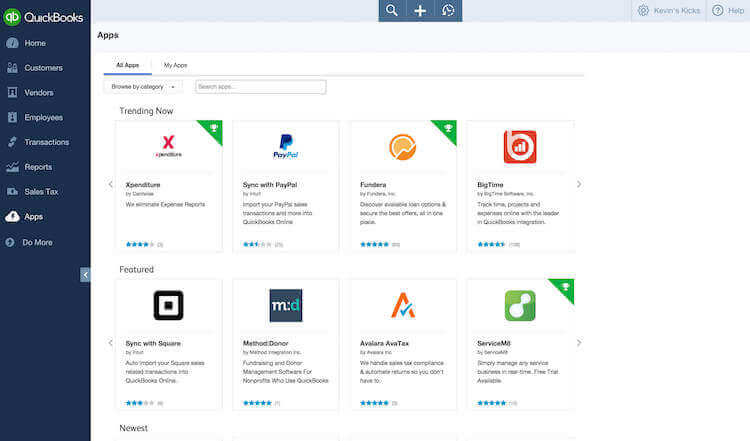Click the Sync with Square logo

[168, 305]
